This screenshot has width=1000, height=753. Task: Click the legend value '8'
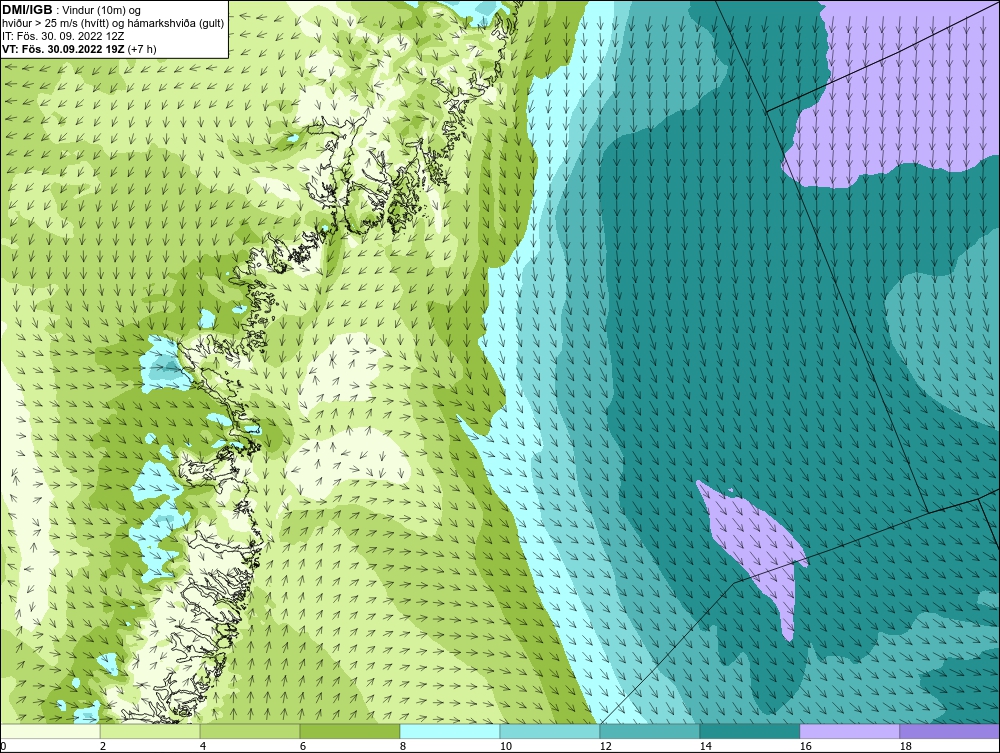click(x=402, y=746)
